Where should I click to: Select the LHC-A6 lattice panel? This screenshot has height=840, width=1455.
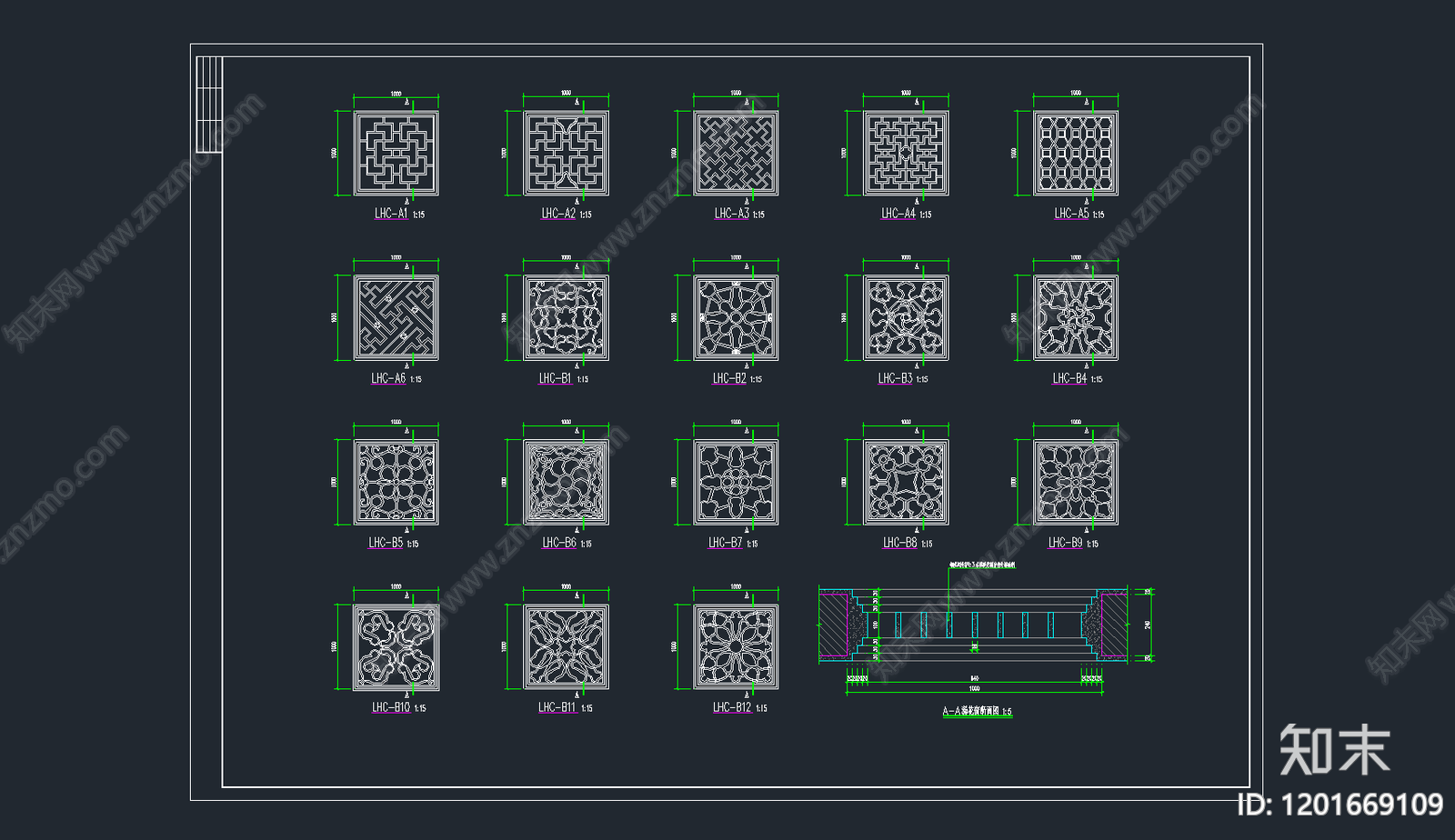pyautogui.click(x=396, y=317)
